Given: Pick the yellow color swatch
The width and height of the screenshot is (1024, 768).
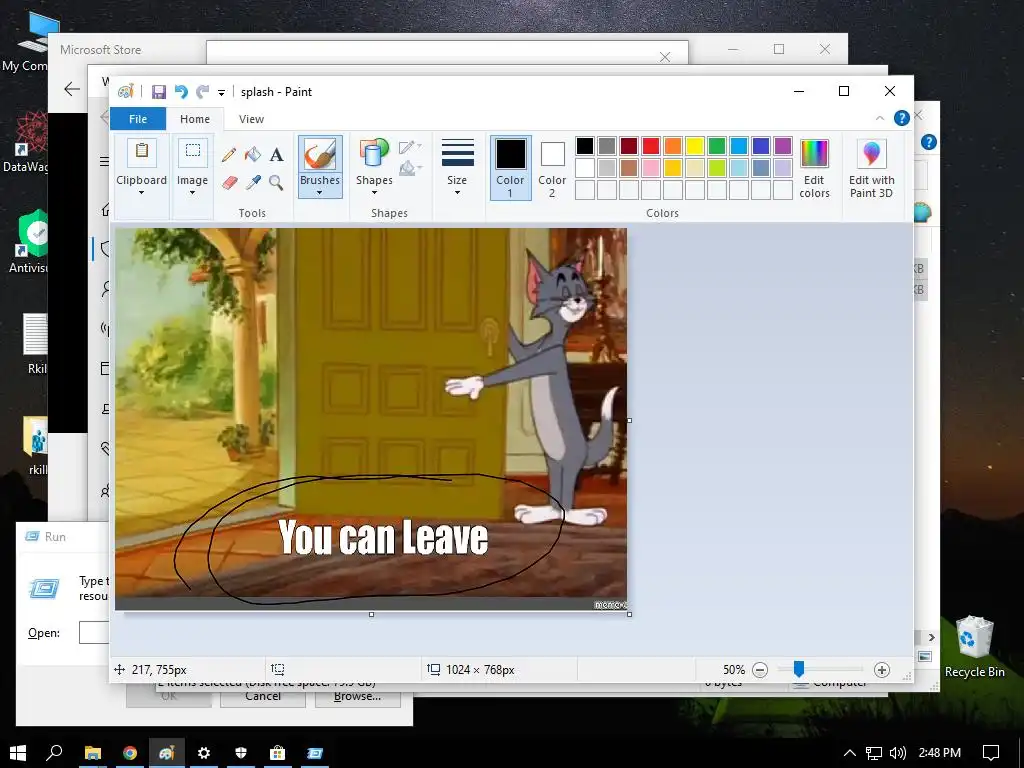Looking at the screenshot, I should 695,146.
